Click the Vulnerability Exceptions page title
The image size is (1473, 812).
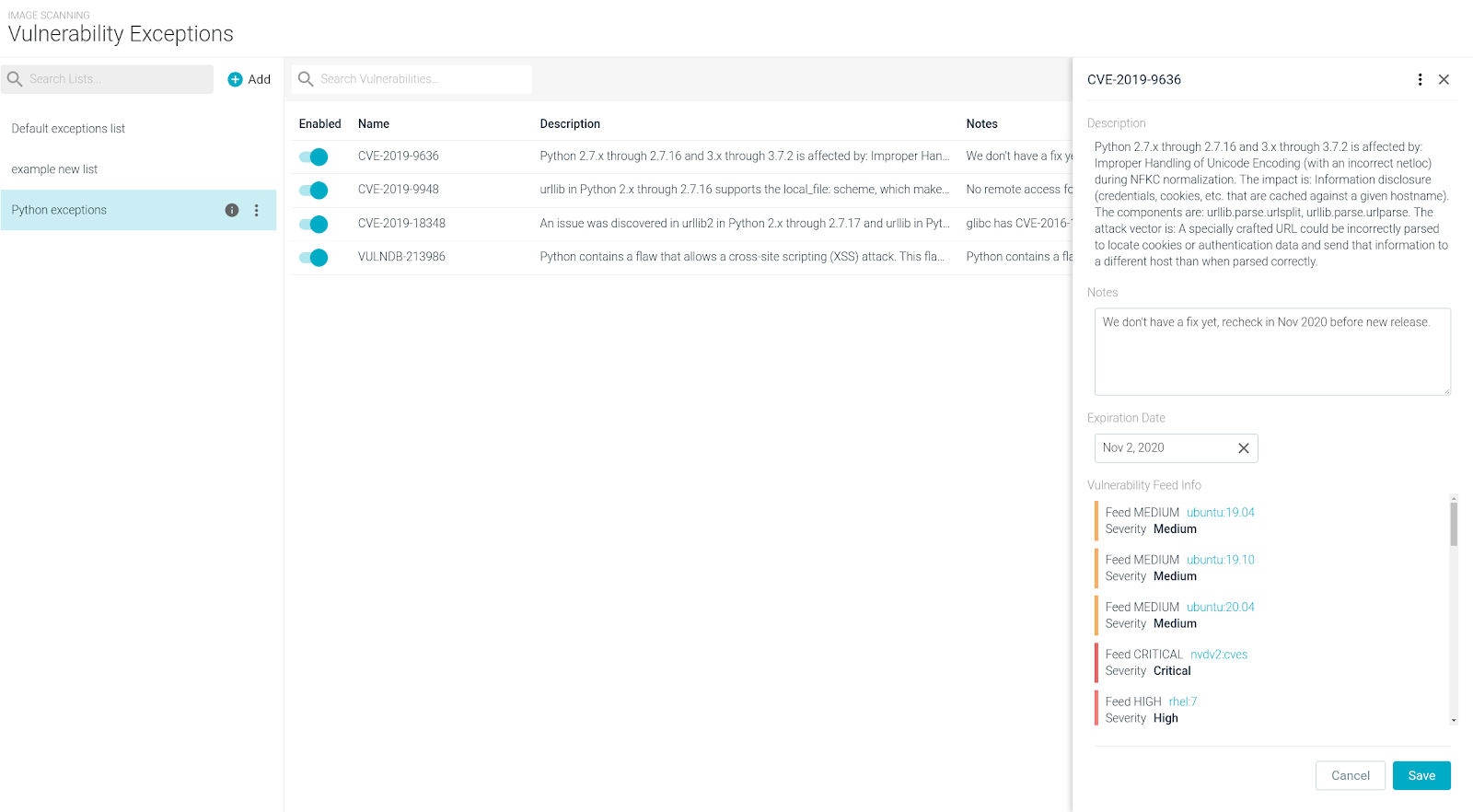(x=121, y=34)
